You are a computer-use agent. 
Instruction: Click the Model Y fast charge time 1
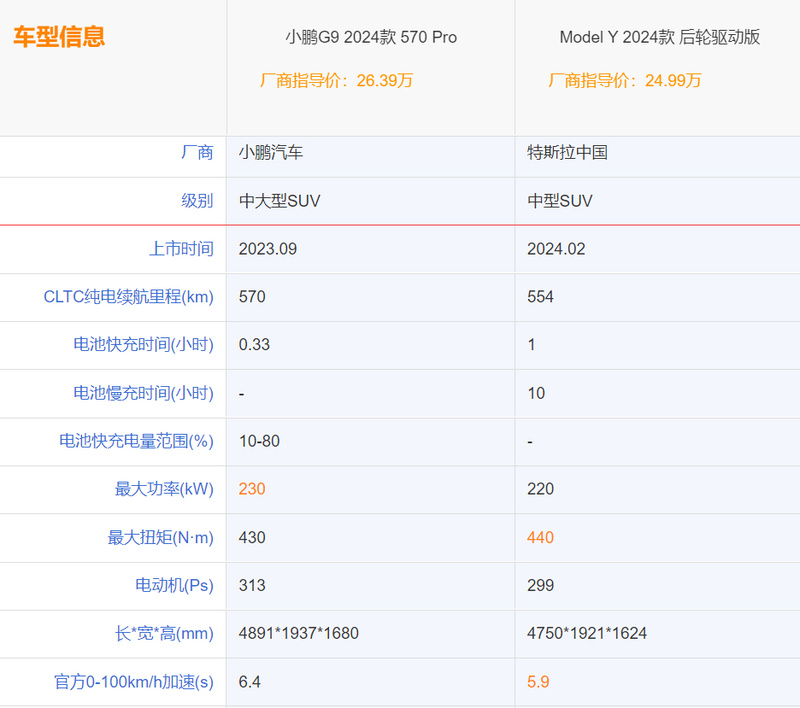point(531,345)
